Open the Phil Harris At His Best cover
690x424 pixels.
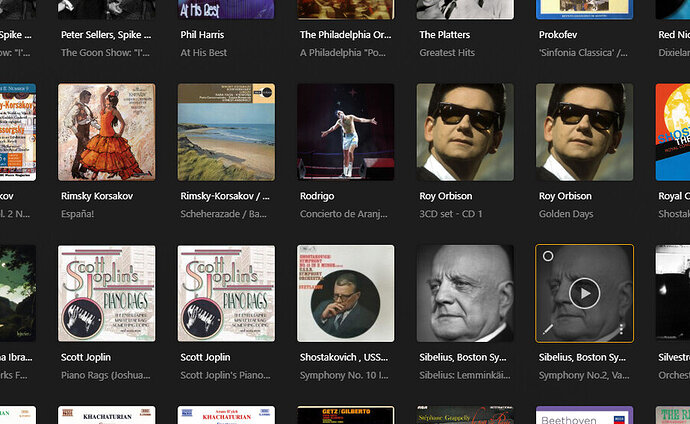tap(226, 9)
